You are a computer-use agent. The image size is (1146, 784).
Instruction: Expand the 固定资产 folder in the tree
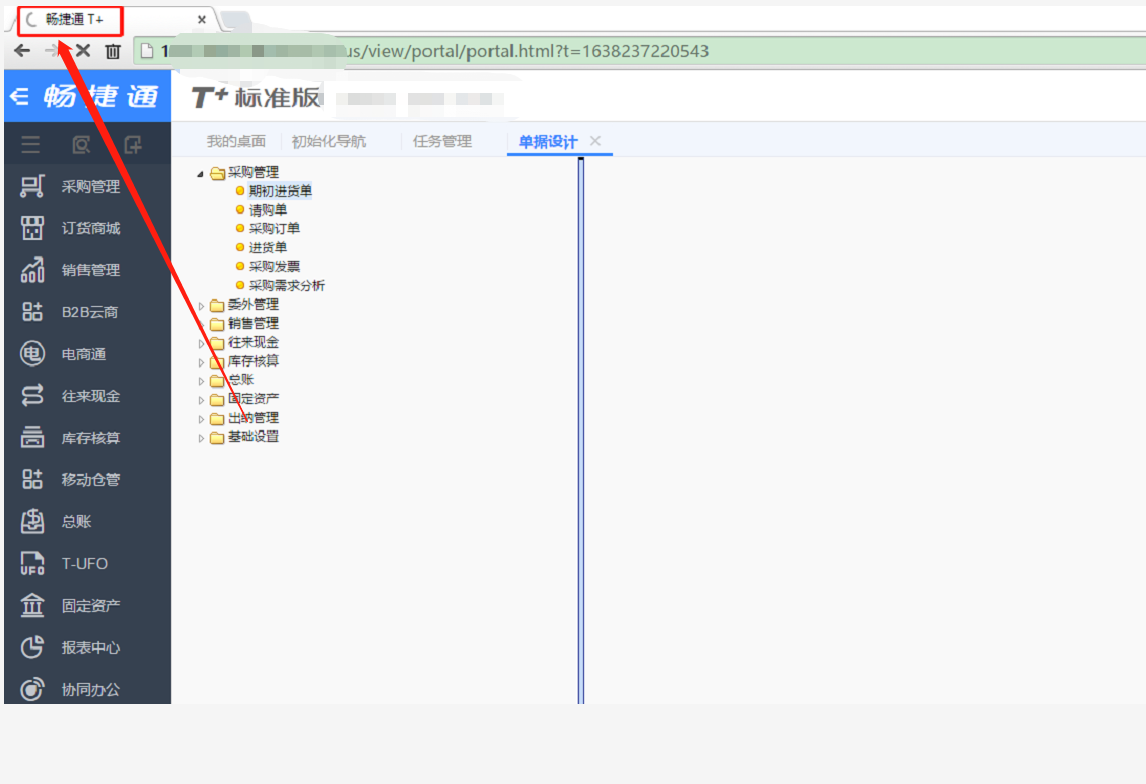[x=201, y=400]
